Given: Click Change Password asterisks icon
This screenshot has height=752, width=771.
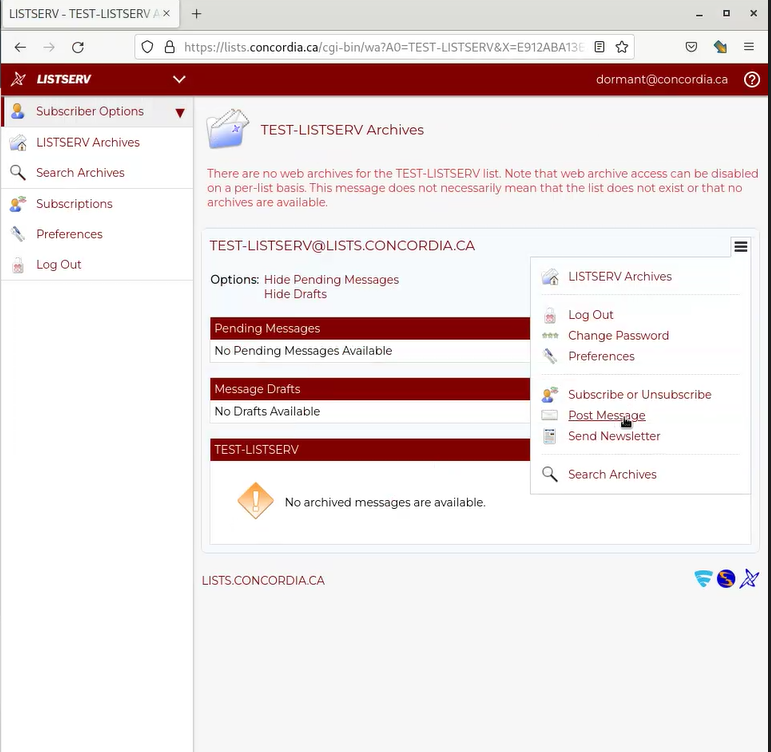Looking at the screenshot, I should point(550,335).
